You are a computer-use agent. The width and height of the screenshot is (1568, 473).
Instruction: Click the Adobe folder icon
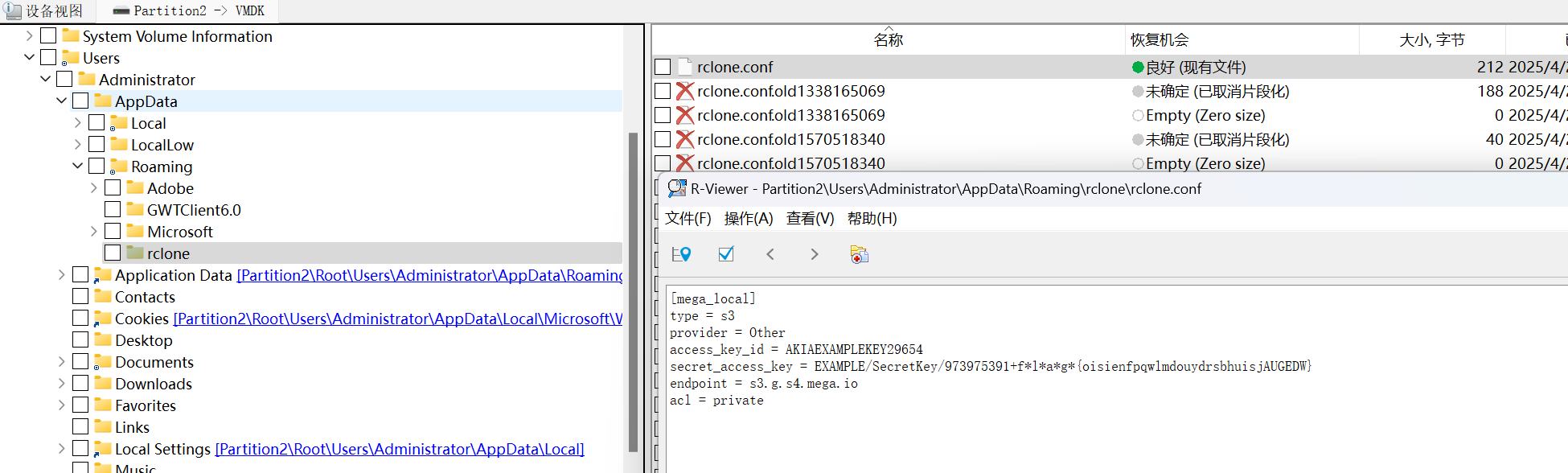pyautogui.click(x=135, y=187)
